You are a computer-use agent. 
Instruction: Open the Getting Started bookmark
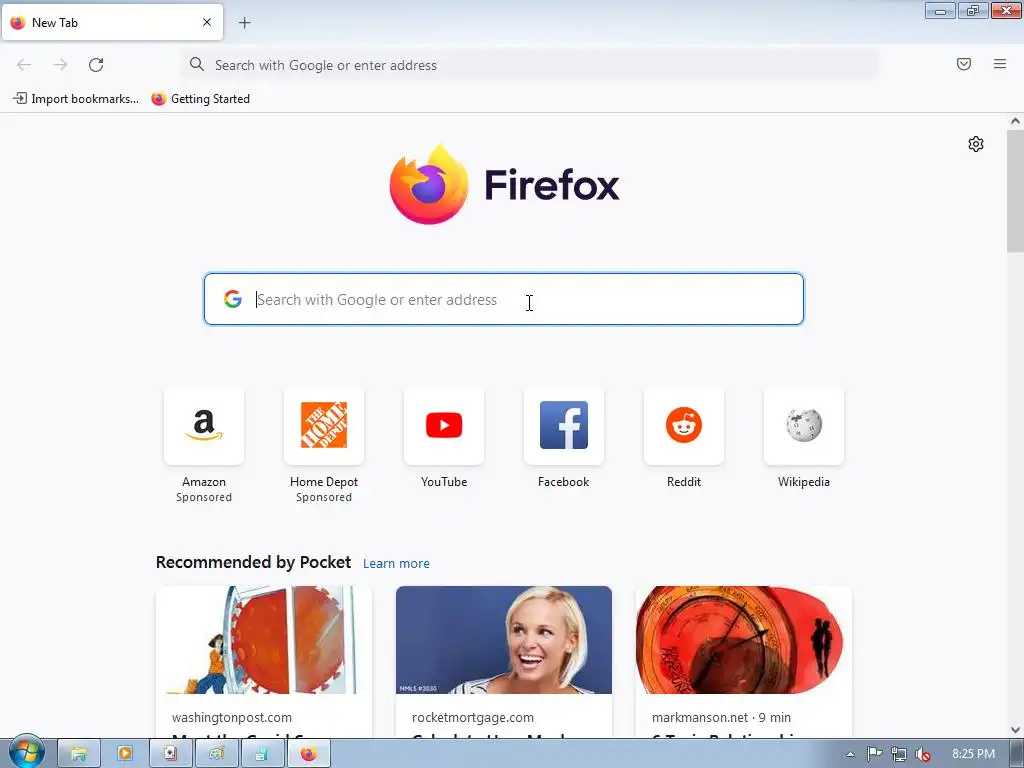coord(200,99)
